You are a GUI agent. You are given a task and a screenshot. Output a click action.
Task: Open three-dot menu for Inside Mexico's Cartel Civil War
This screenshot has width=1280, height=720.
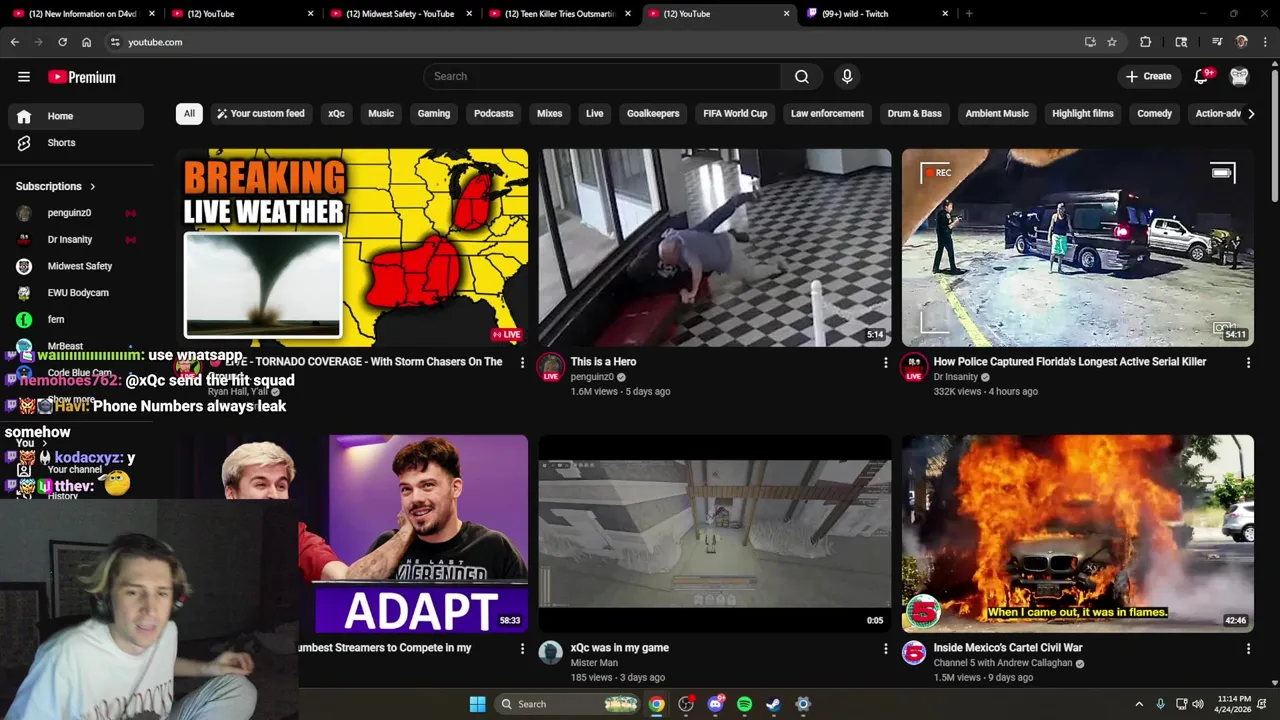coord(1248,648)
